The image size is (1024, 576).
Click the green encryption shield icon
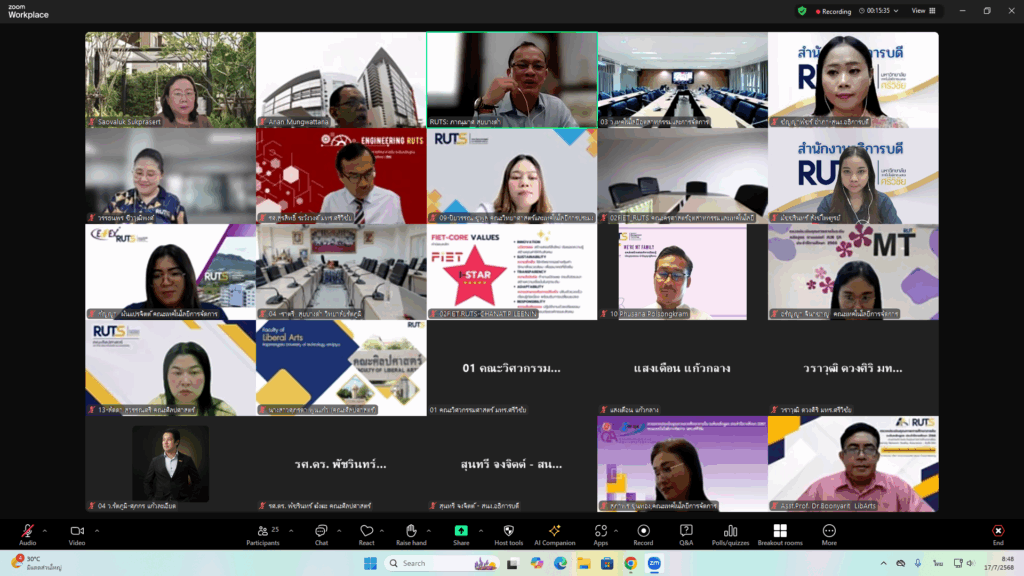pos(802,11)
